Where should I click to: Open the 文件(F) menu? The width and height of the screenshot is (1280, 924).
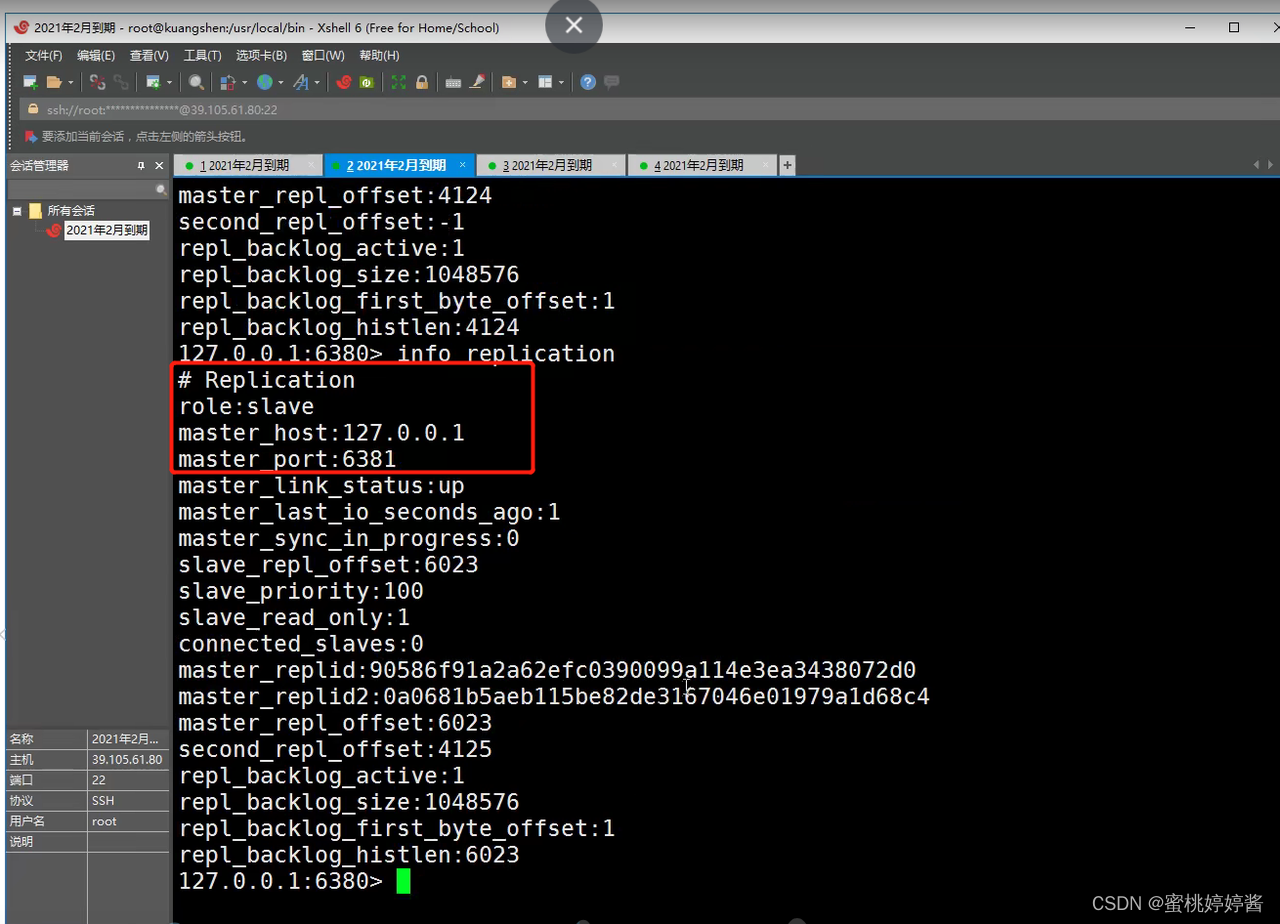44,56
